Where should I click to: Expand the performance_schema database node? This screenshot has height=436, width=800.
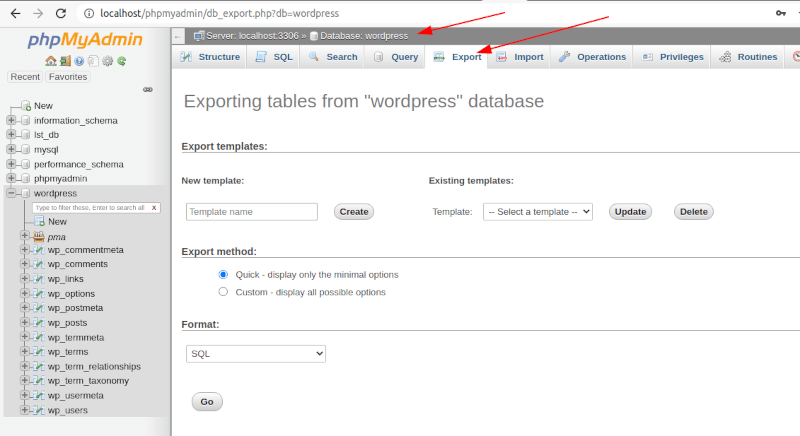pyautogui.click(x=11, y=164)
